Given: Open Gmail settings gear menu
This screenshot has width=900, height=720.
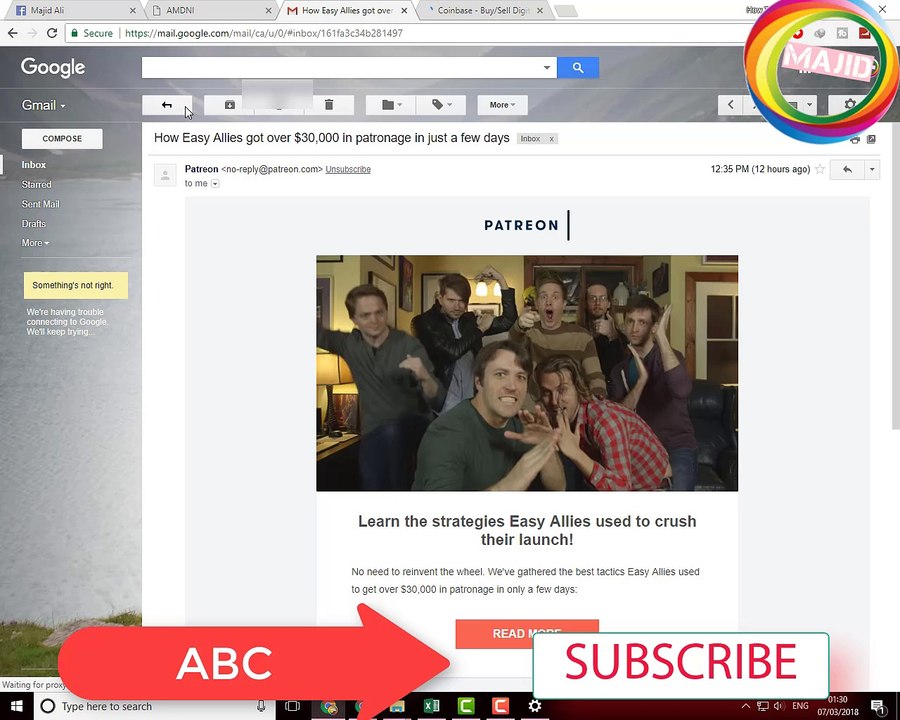Looking at the screenshot, I should [x=850, y=105].
